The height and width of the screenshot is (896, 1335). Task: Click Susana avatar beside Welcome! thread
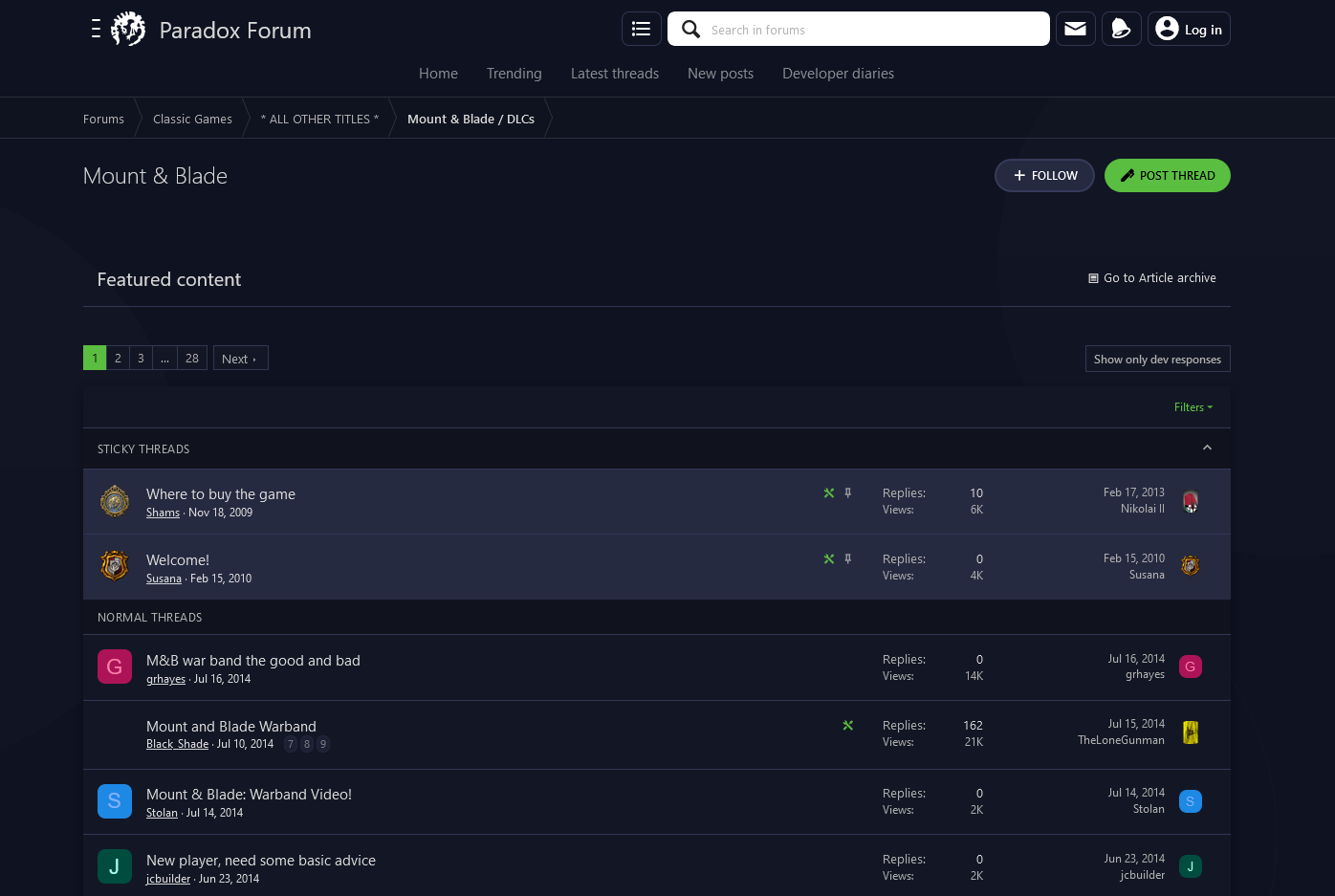115,567
